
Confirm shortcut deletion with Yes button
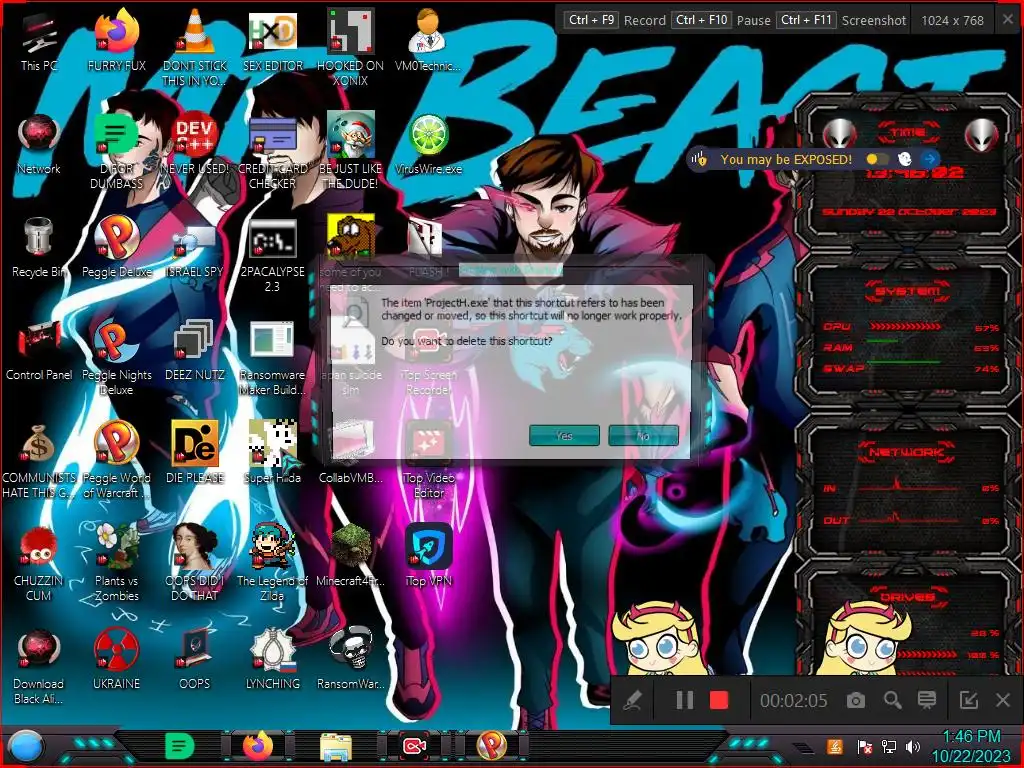coord(564,436)
